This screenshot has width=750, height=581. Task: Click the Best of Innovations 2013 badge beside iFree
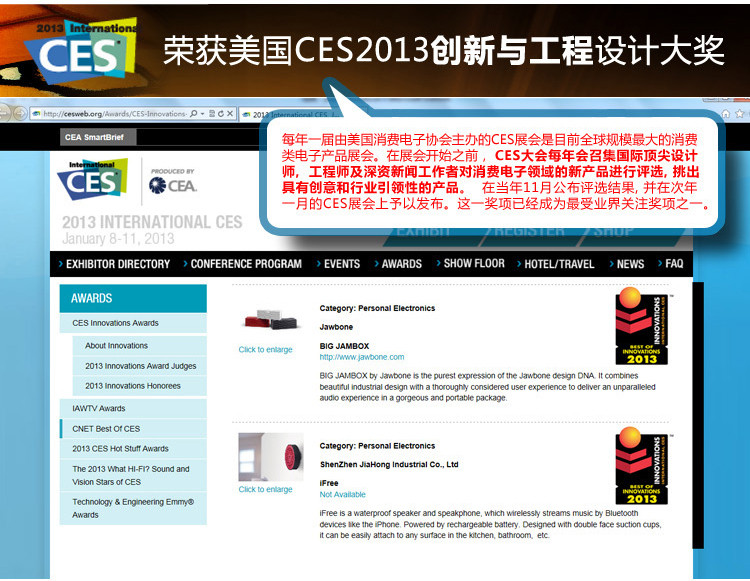click(x=642, y=466)
